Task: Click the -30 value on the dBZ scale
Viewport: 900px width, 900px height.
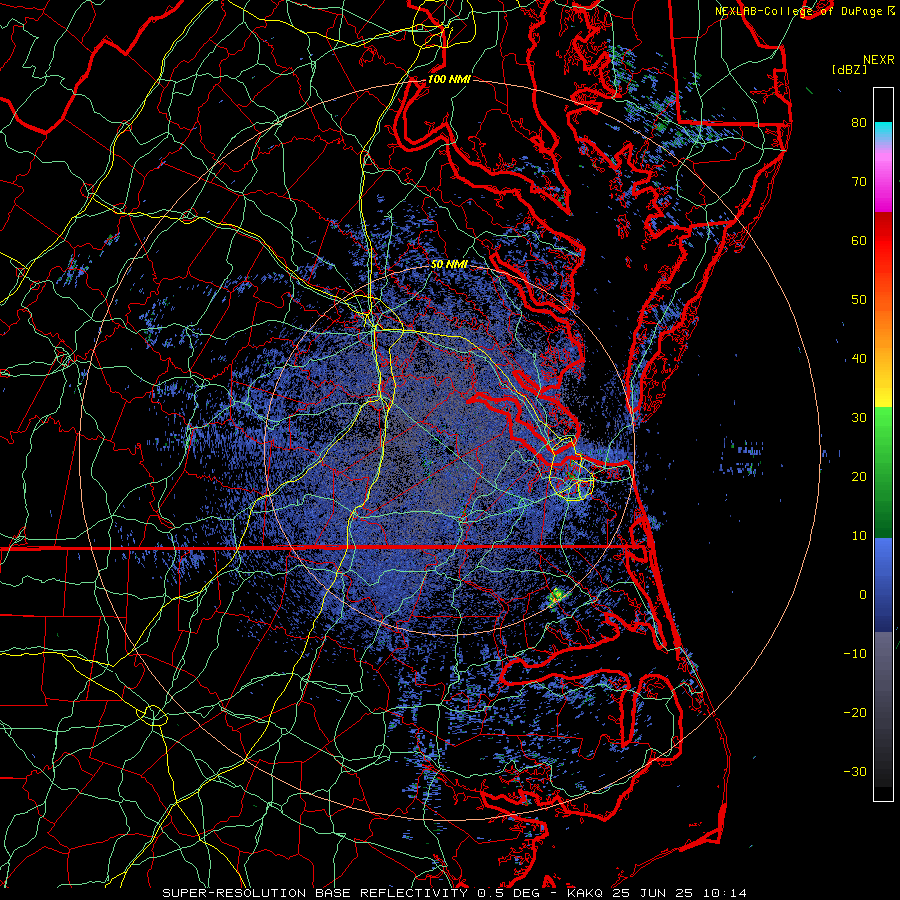Action: click(855, 772)
